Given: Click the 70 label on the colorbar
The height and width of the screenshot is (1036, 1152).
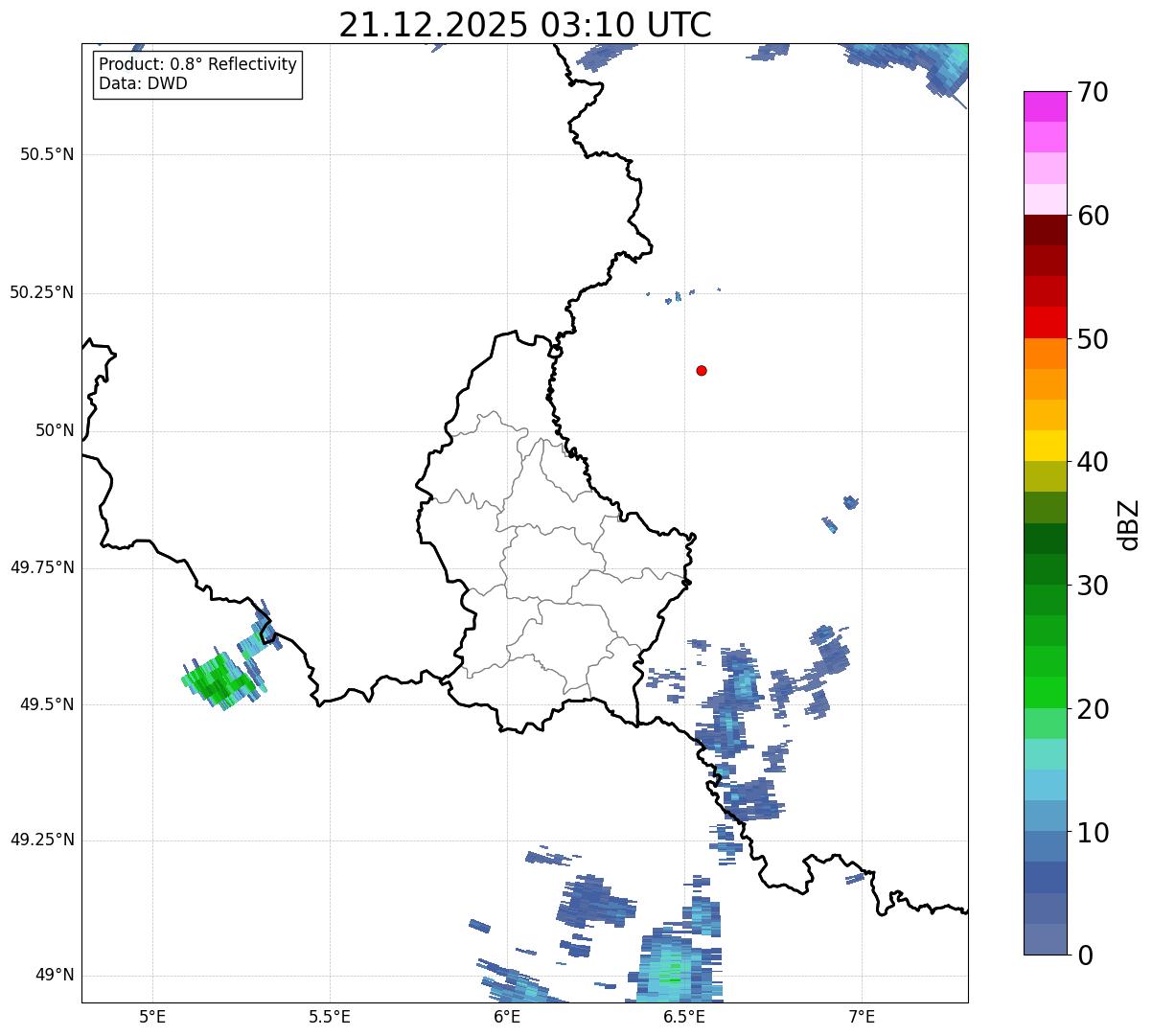Looking at the screenshot, I should tap(1092, 93).
